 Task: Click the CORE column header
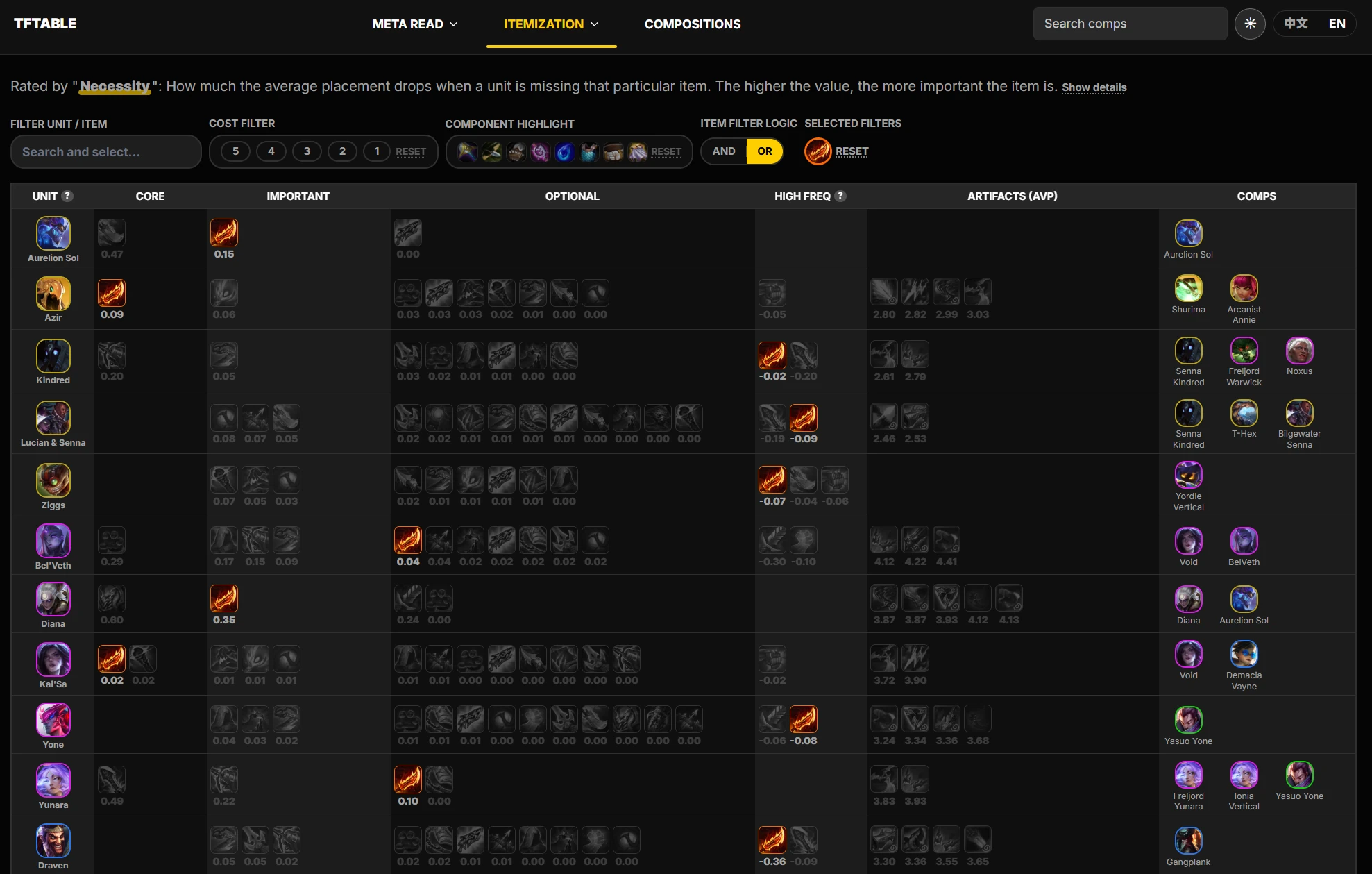[x=151, y=196]
